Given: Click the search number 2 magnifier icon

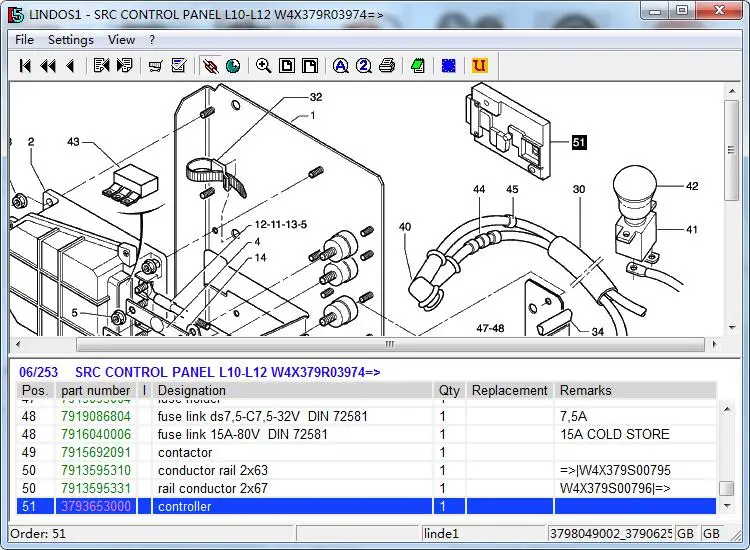Looking at the screenshot, I should click(364, 66).
